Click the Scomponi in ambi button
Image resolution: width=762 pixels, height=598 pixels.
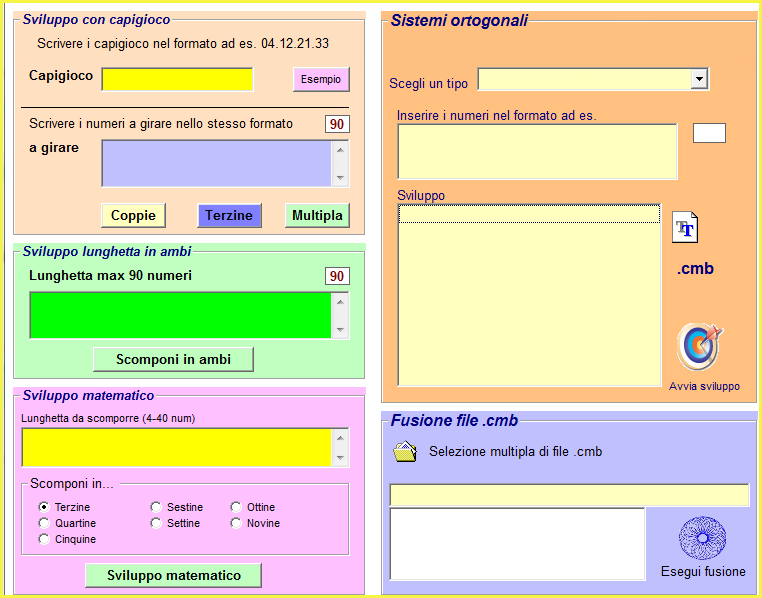click(x=173, y=359)
